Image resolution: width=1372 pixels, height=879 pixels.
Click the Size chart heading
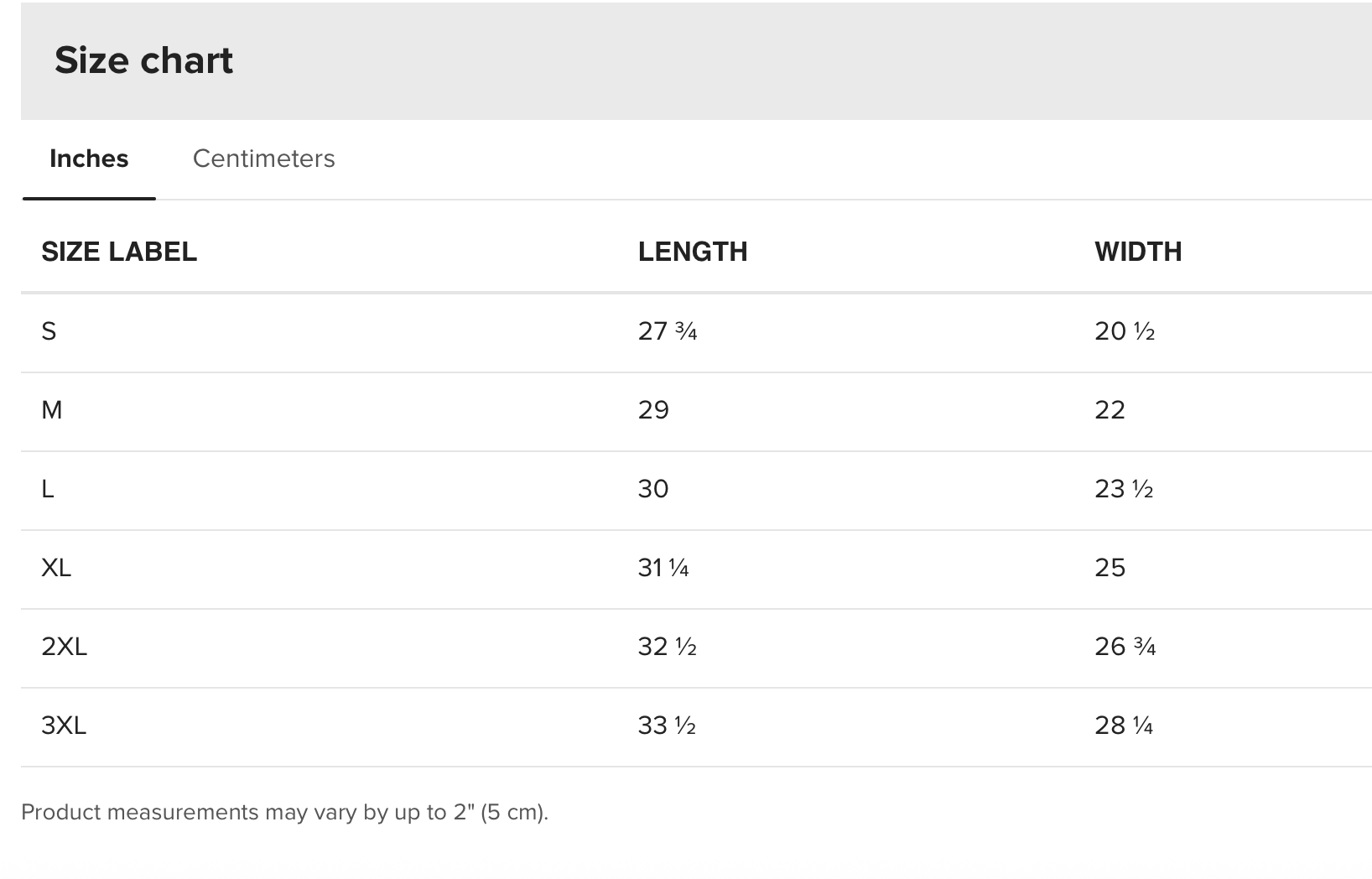143,60
